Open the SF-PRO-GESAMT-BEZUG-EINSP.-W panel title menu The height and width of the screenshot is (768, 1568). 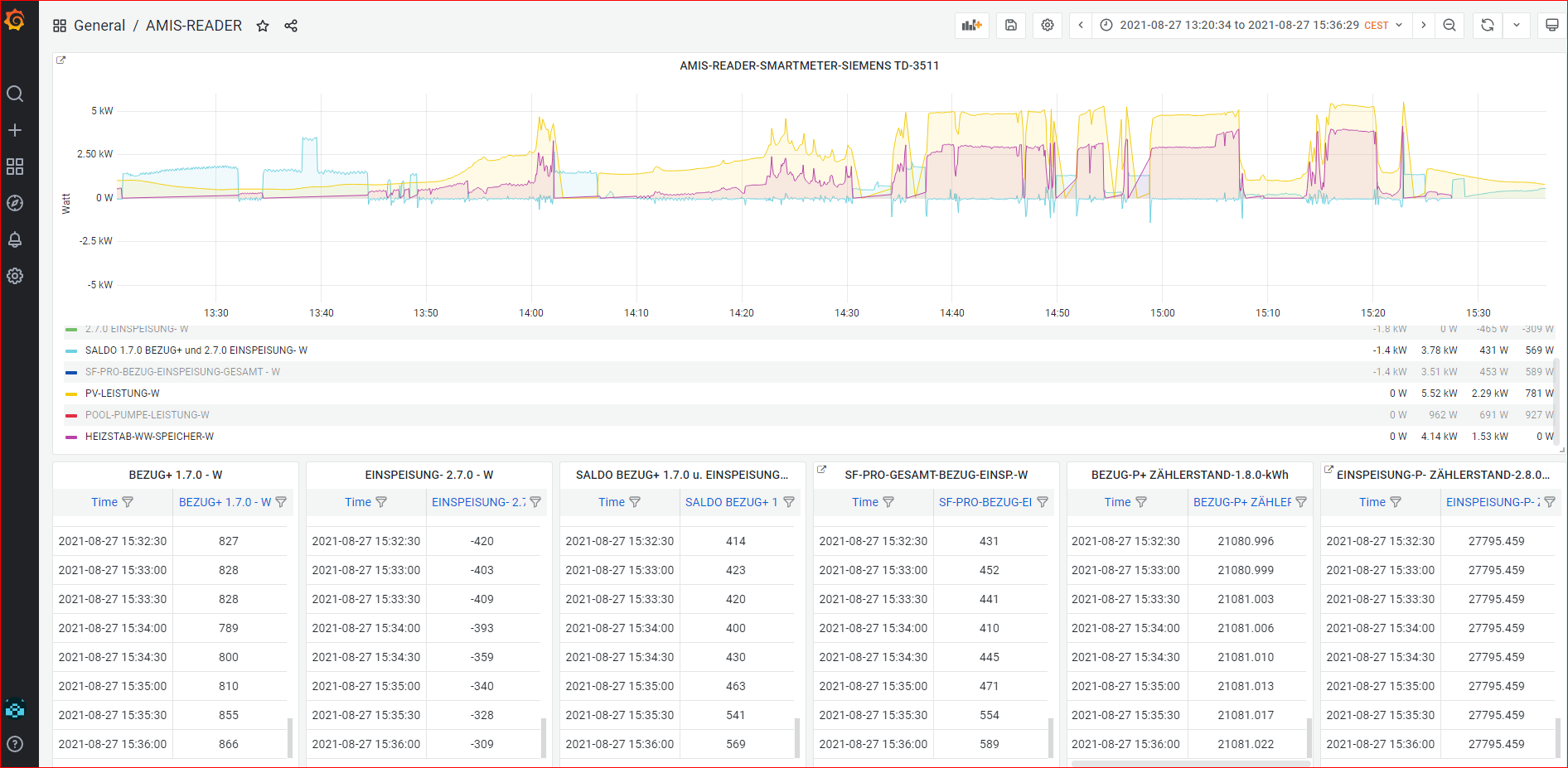pyautogui.click(x=936, y=475)
